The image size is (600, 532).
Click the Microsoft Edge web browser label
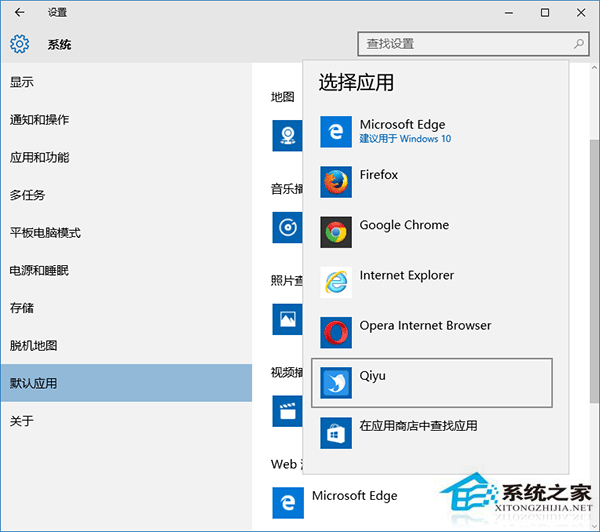pyautogui.click(x=355, y=496)
